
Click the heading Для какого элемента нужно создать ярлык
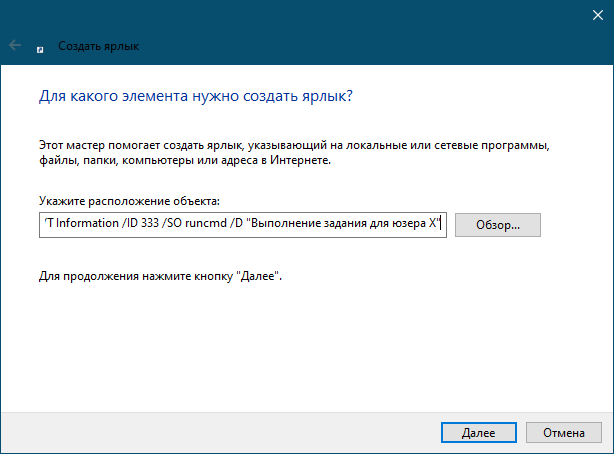click(196, 96)
